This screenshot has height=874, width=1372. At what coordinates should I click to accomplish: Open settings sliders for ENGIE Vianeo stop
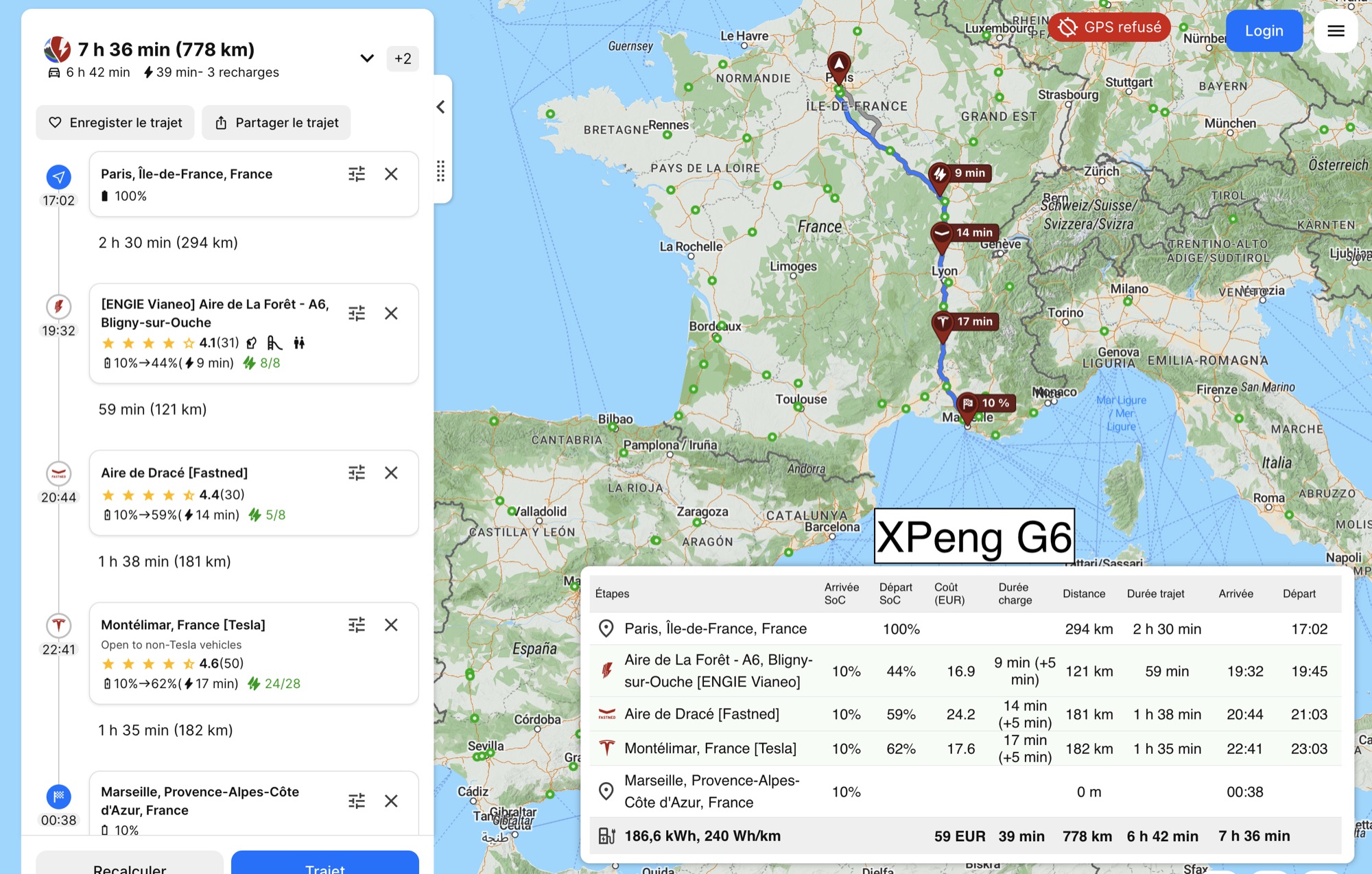[x=357, y=314]
